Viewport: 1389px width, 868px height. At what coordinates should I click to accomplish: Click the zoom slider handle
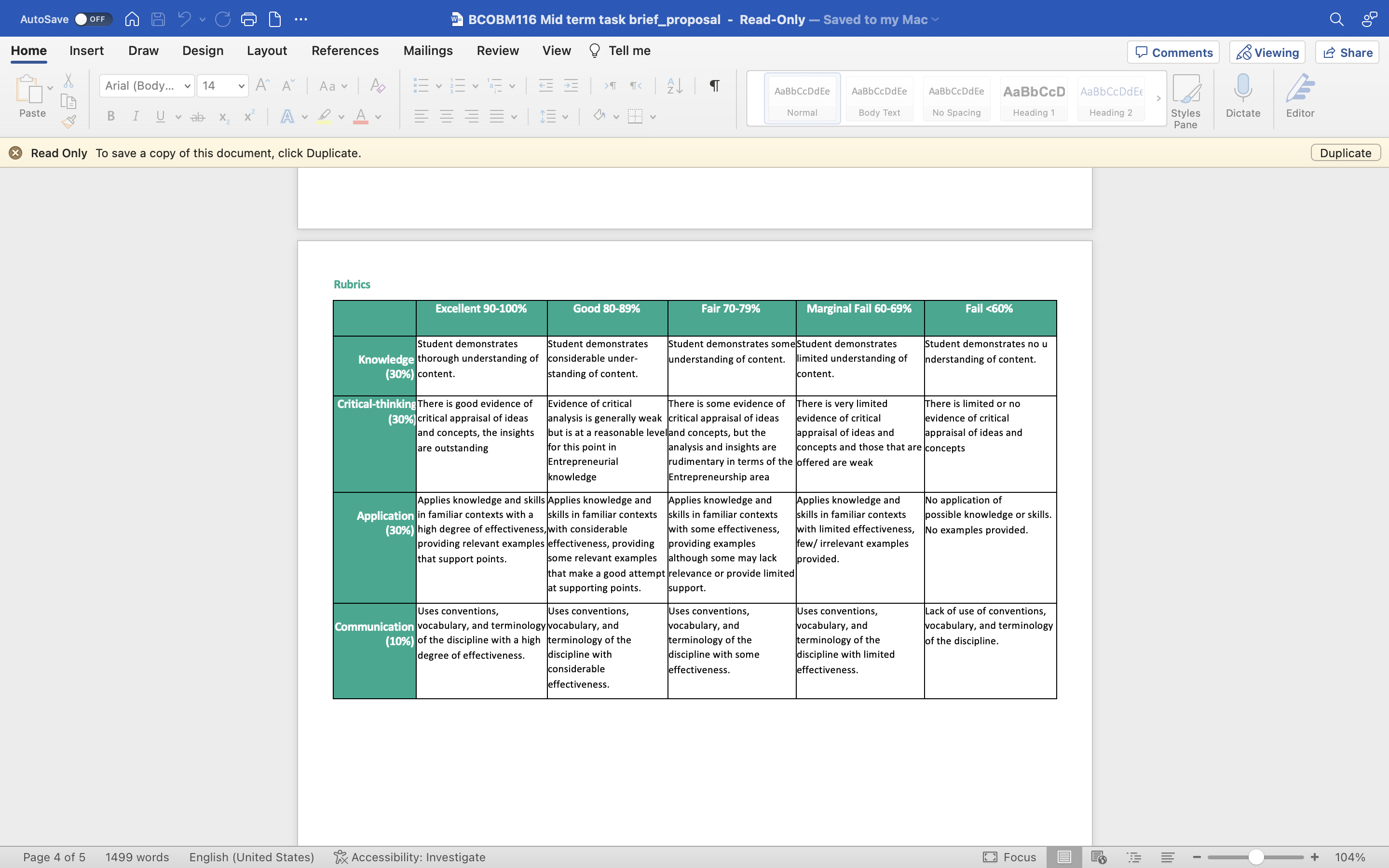[x=1256, y=857]
